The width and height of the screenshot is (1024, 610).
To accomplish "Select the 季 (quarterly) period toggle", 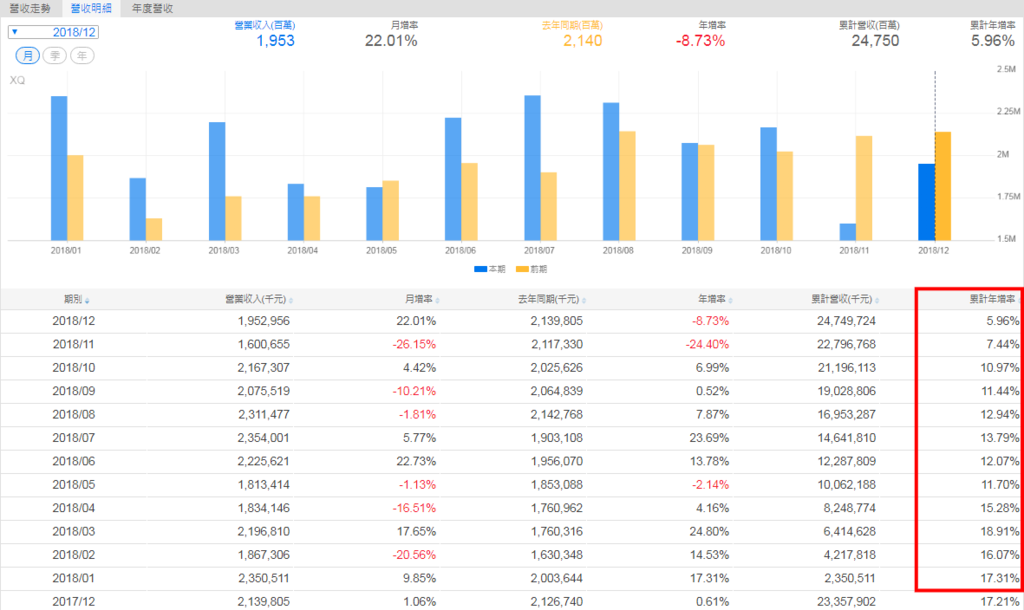I will [55, 56].
